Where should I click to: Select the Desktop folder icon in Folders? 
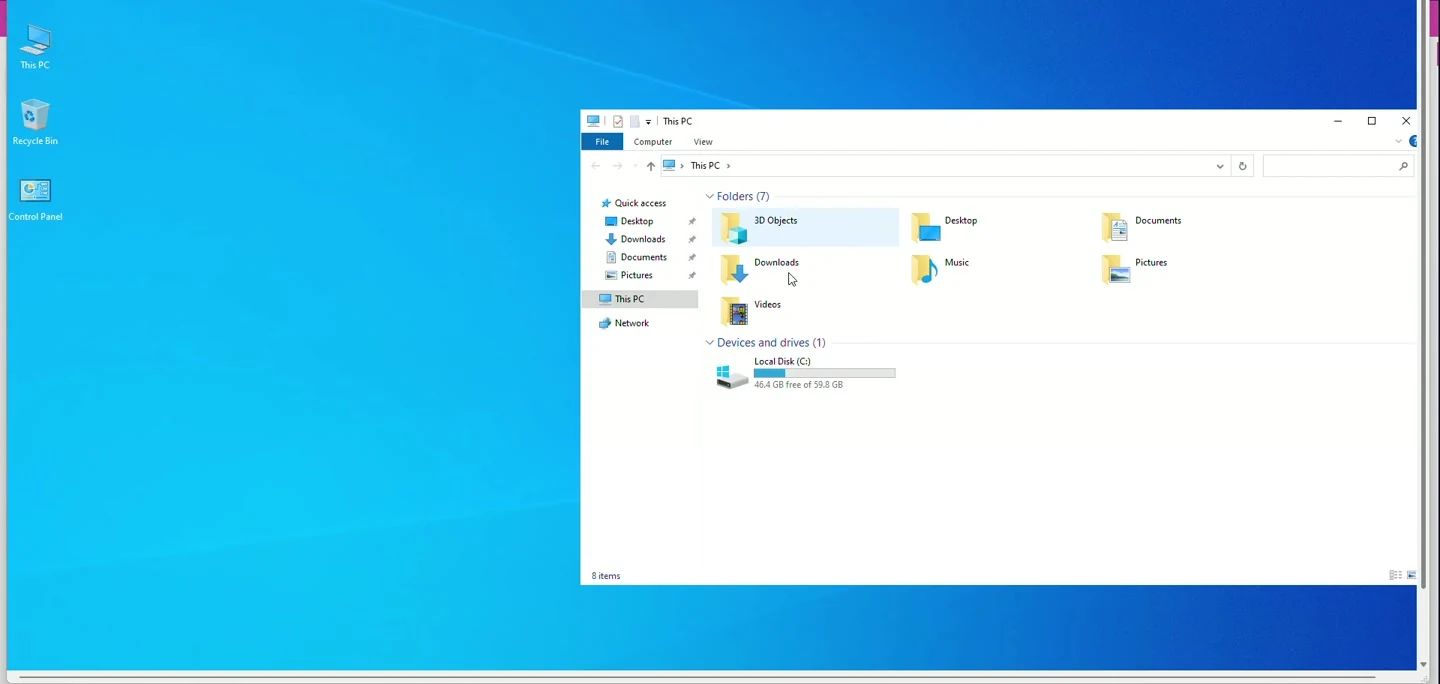(x=926, y=228)
